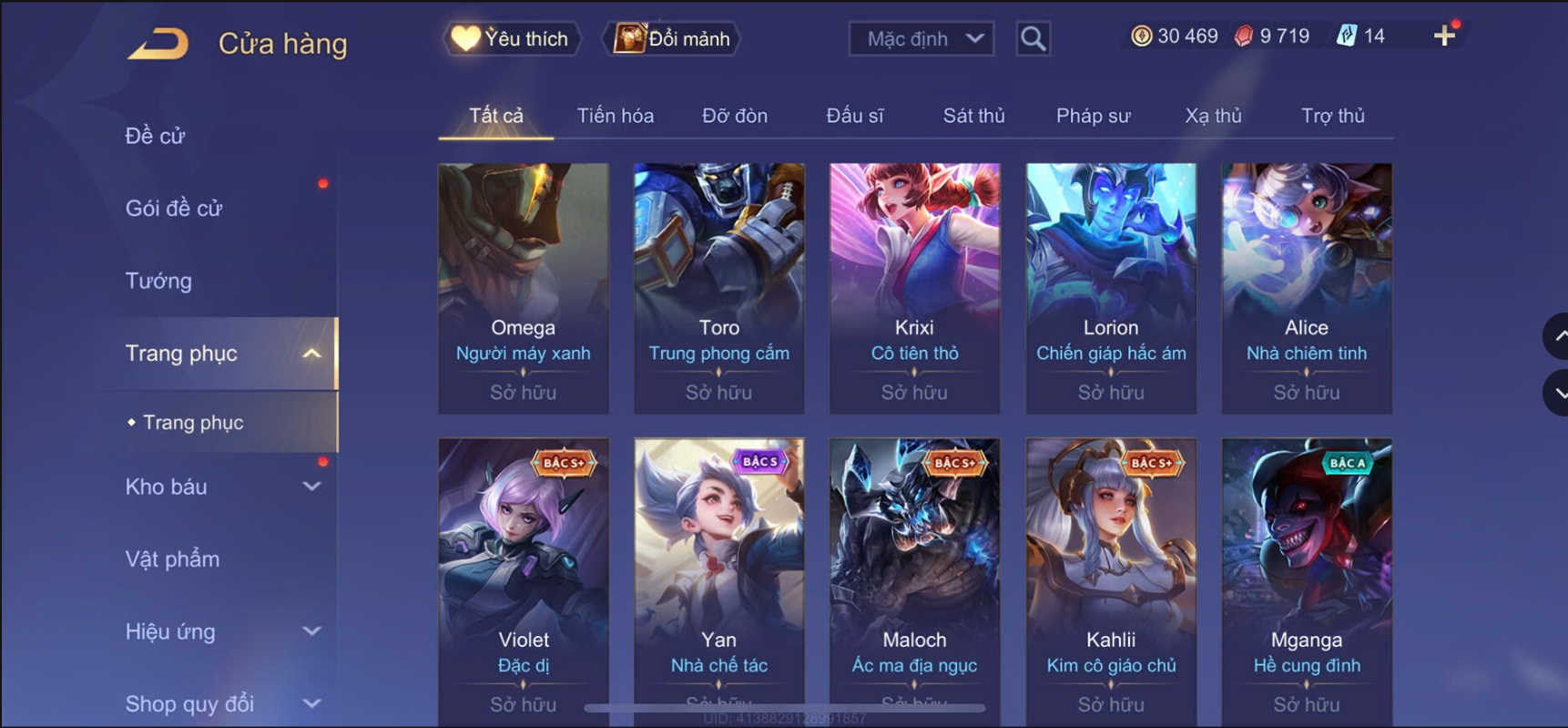Screen dimensions: 1568x728
Task: Open the Mặc định sort dropdown
Action: (x=921, y=38)
